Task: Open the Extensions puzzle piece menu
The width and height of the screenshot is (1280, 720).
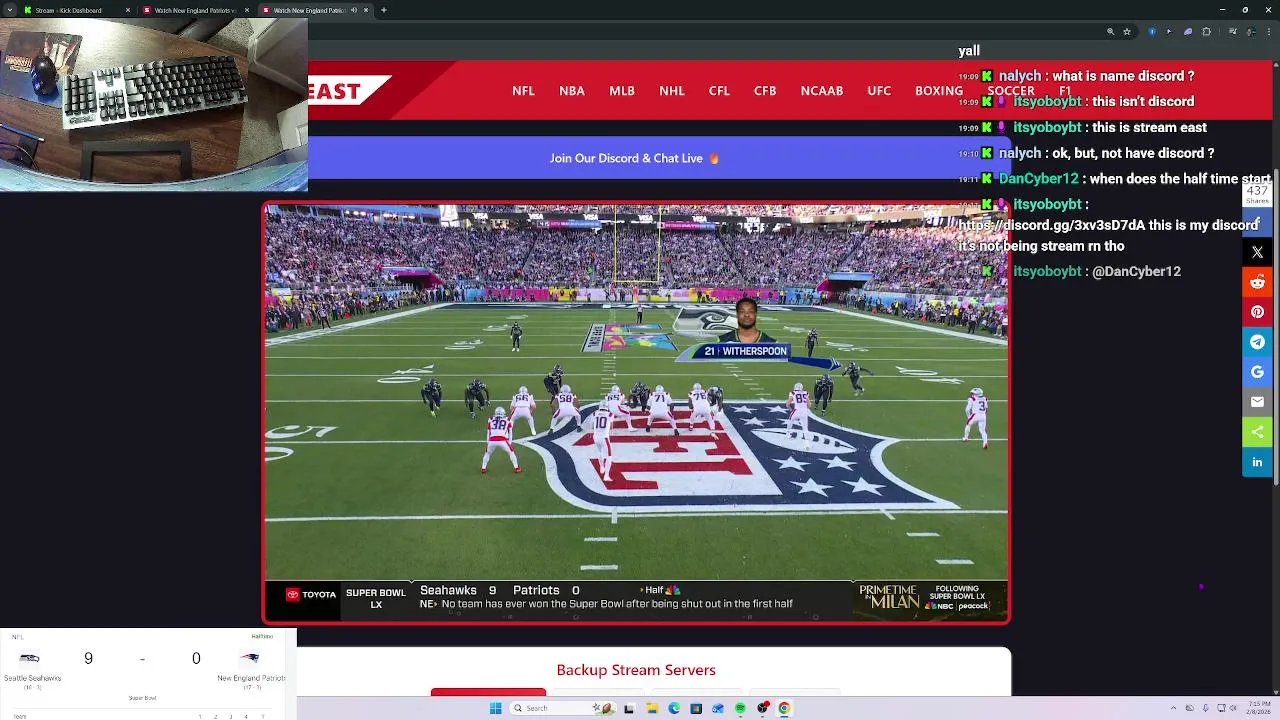Action: 1206,32
